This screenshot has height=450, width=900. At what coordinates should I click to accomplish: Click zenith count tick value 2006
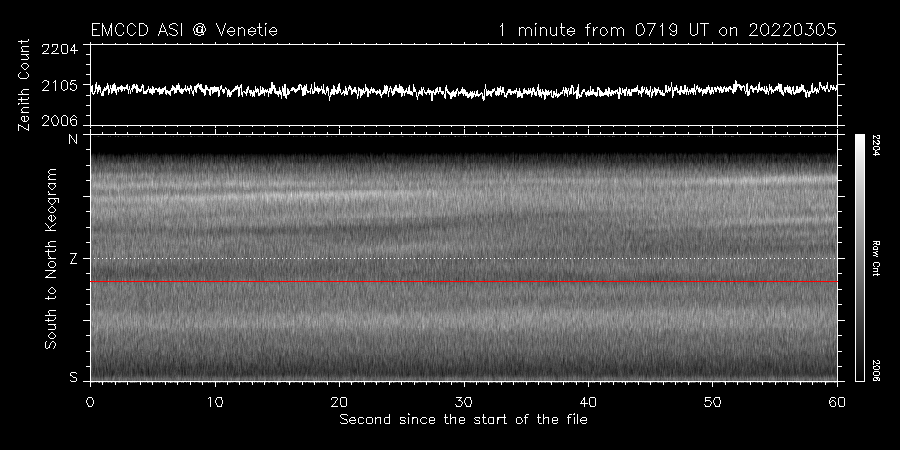click(60, 121)
